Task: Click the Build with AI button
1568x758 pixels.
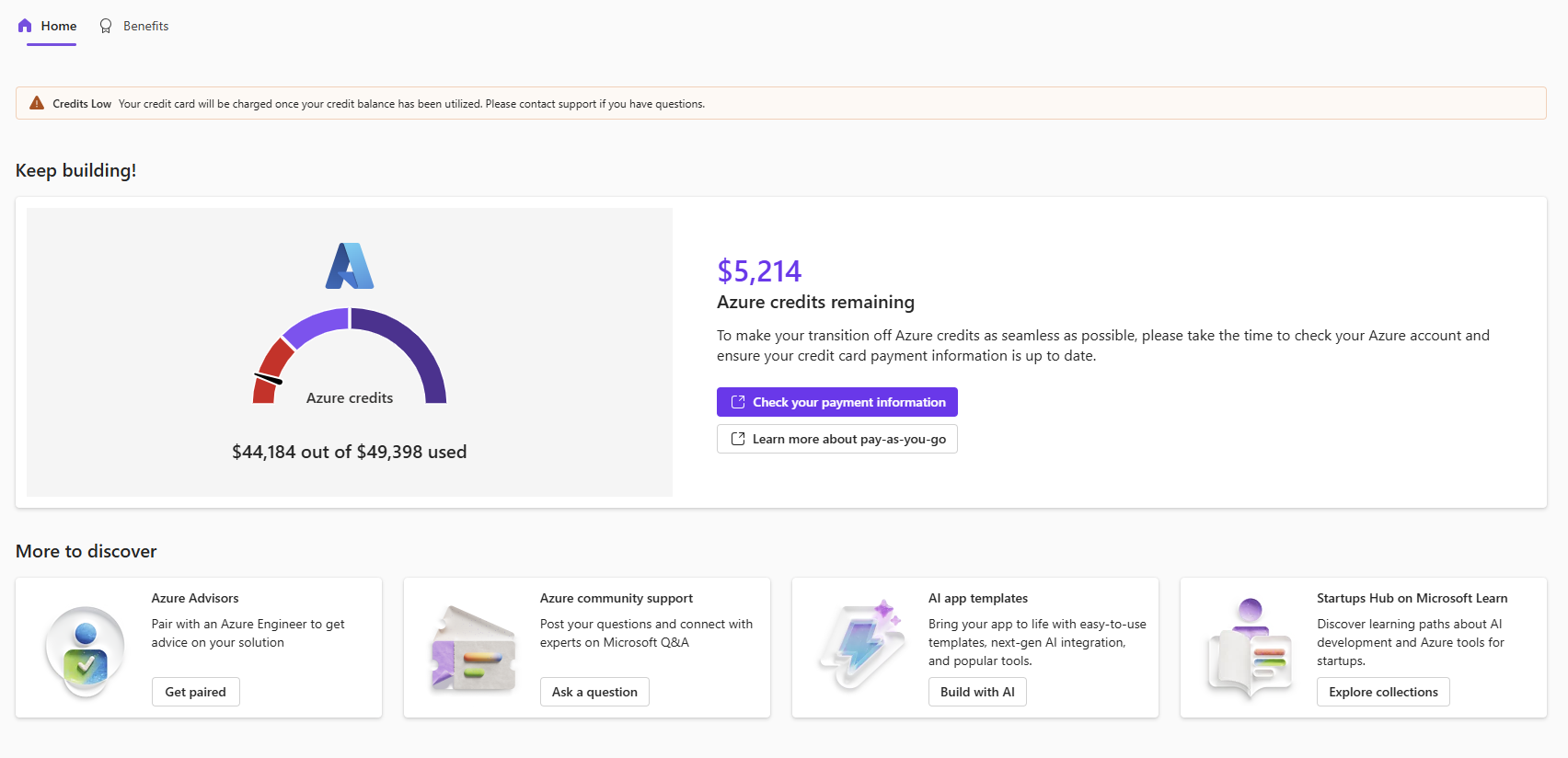Action: [977, 692]
